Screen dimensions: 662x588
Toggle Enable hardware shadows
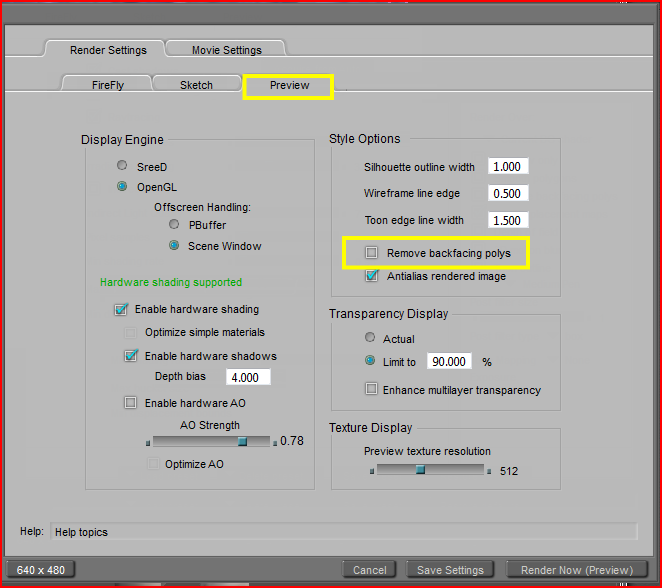pos(131,356)
